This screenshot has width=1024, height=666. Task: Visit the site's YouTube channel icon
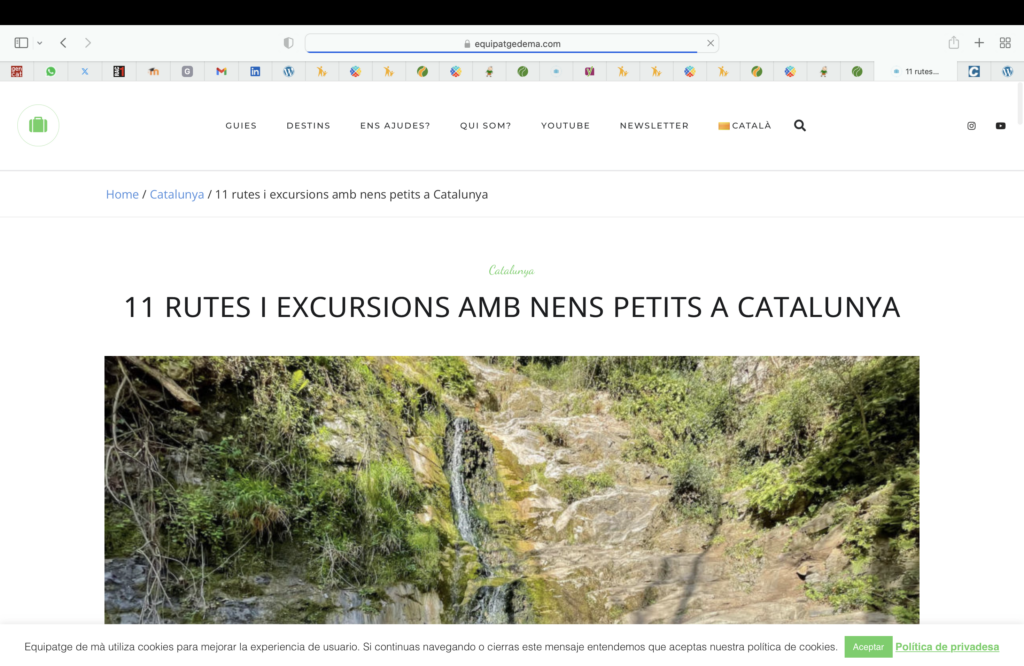tap(1000, 126)
